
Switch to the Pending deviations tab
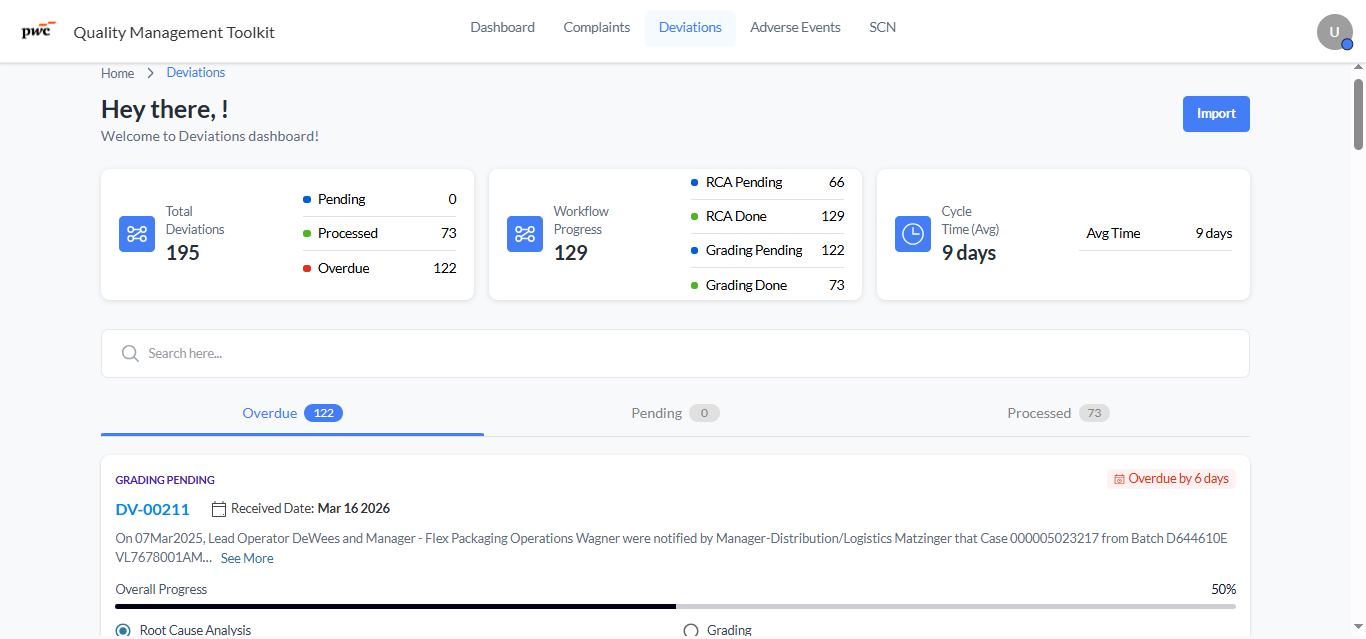(x=675, y=413)
